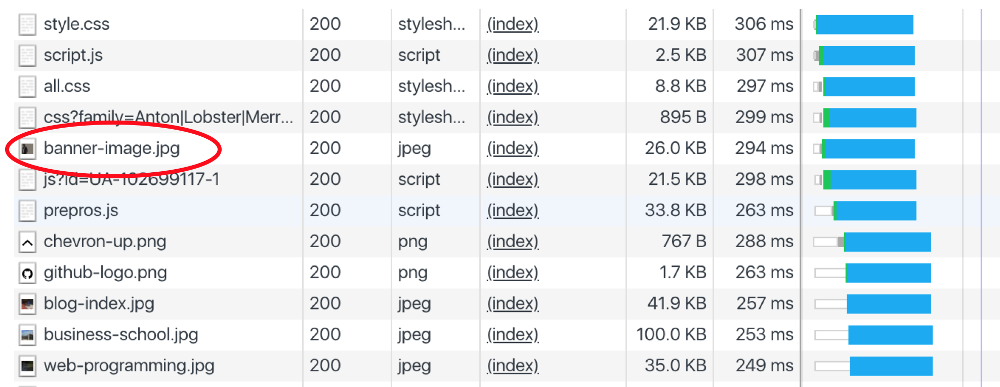Screen dimensions: 1000x387
Task: Click the 21.9 KB size of style.css
Action: pos(677,25)
